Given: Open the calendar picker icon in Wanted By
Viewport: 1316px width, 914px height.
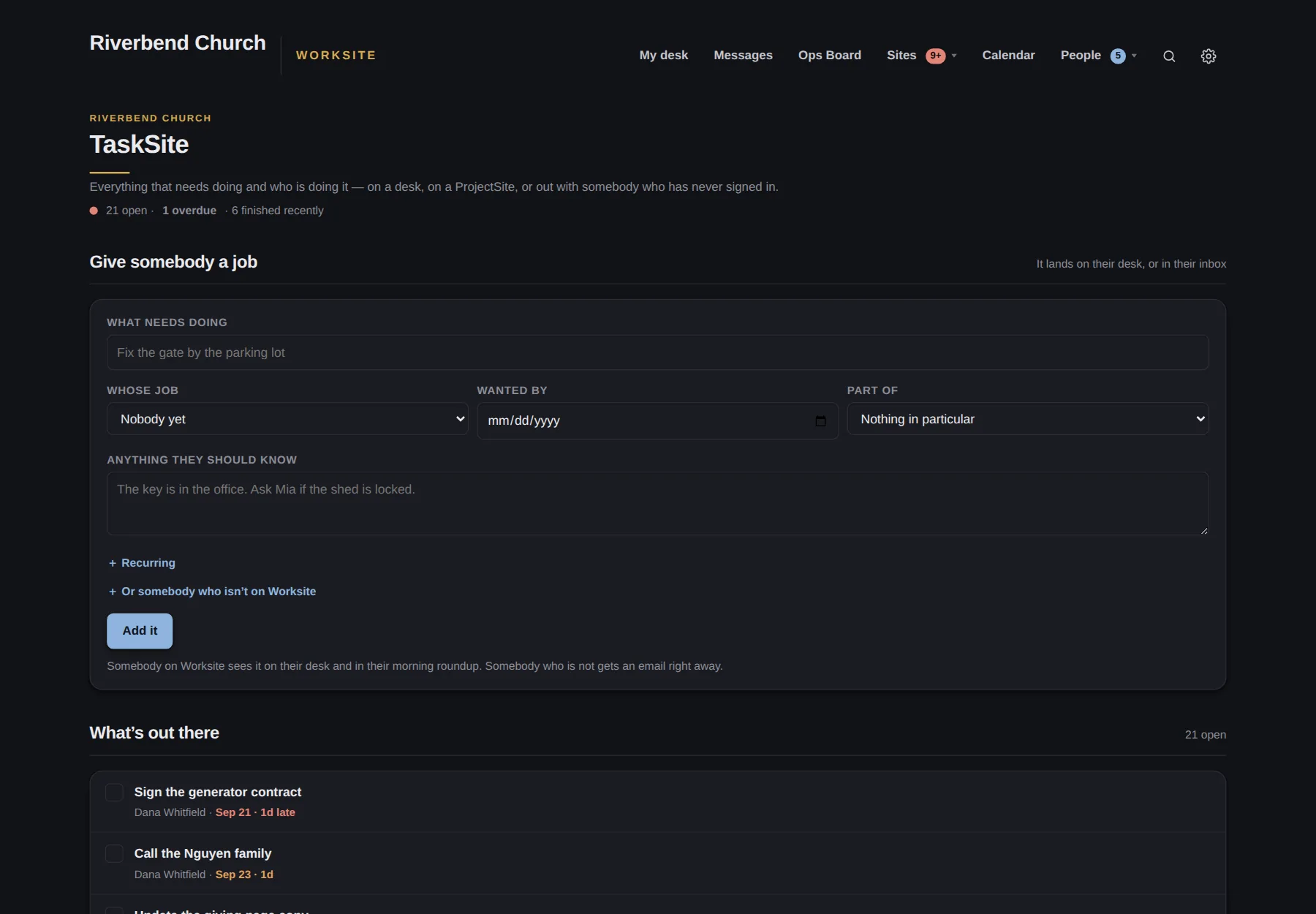Looking at the screenshot, I should [820, 421].
